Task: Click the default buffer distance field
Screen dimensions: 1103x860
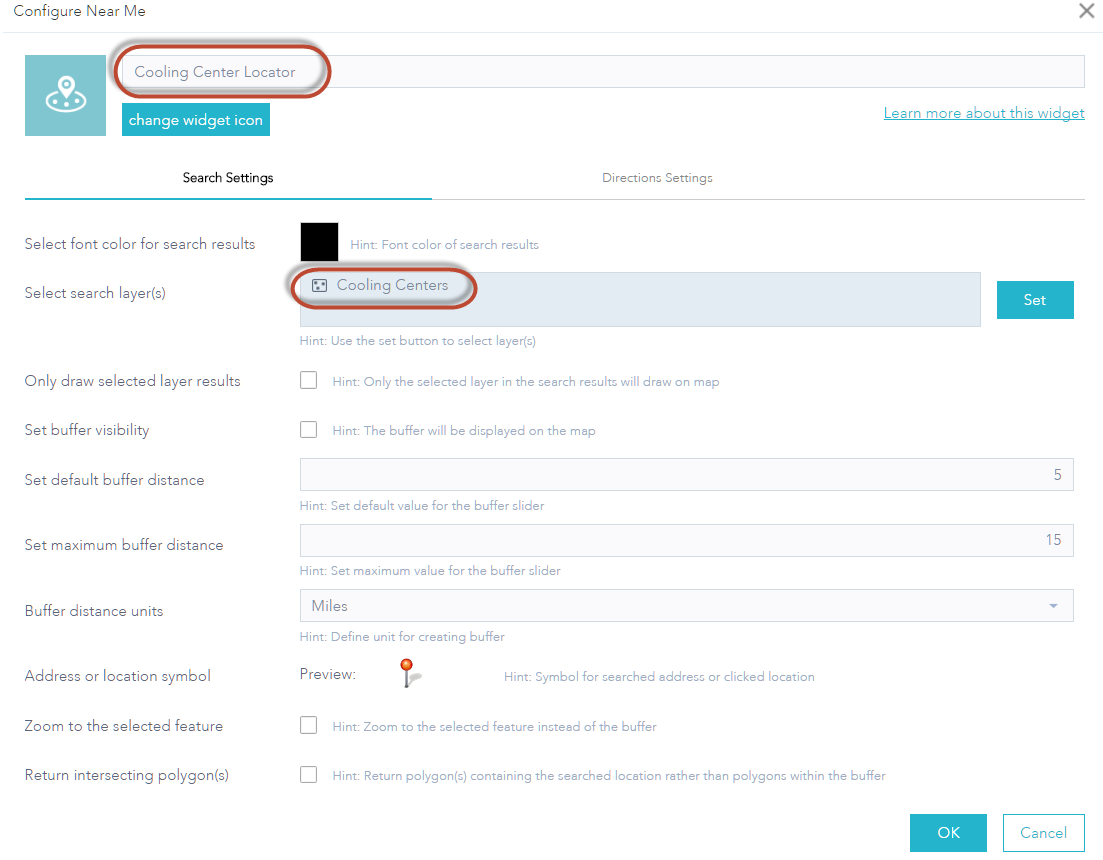Action: (686, 475)
